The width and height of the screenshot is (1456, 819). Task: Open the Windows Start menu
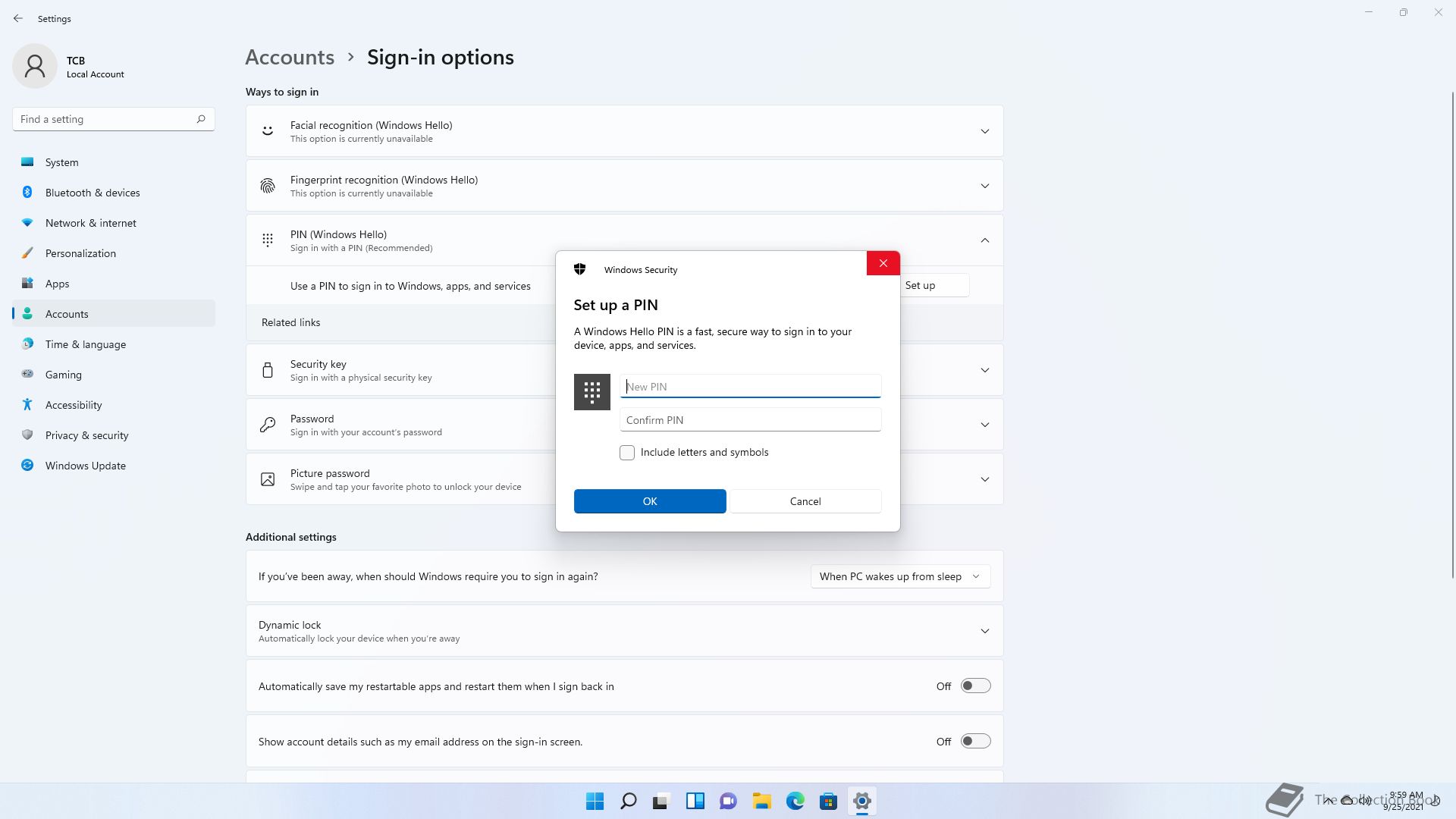[x=595, y=801]
